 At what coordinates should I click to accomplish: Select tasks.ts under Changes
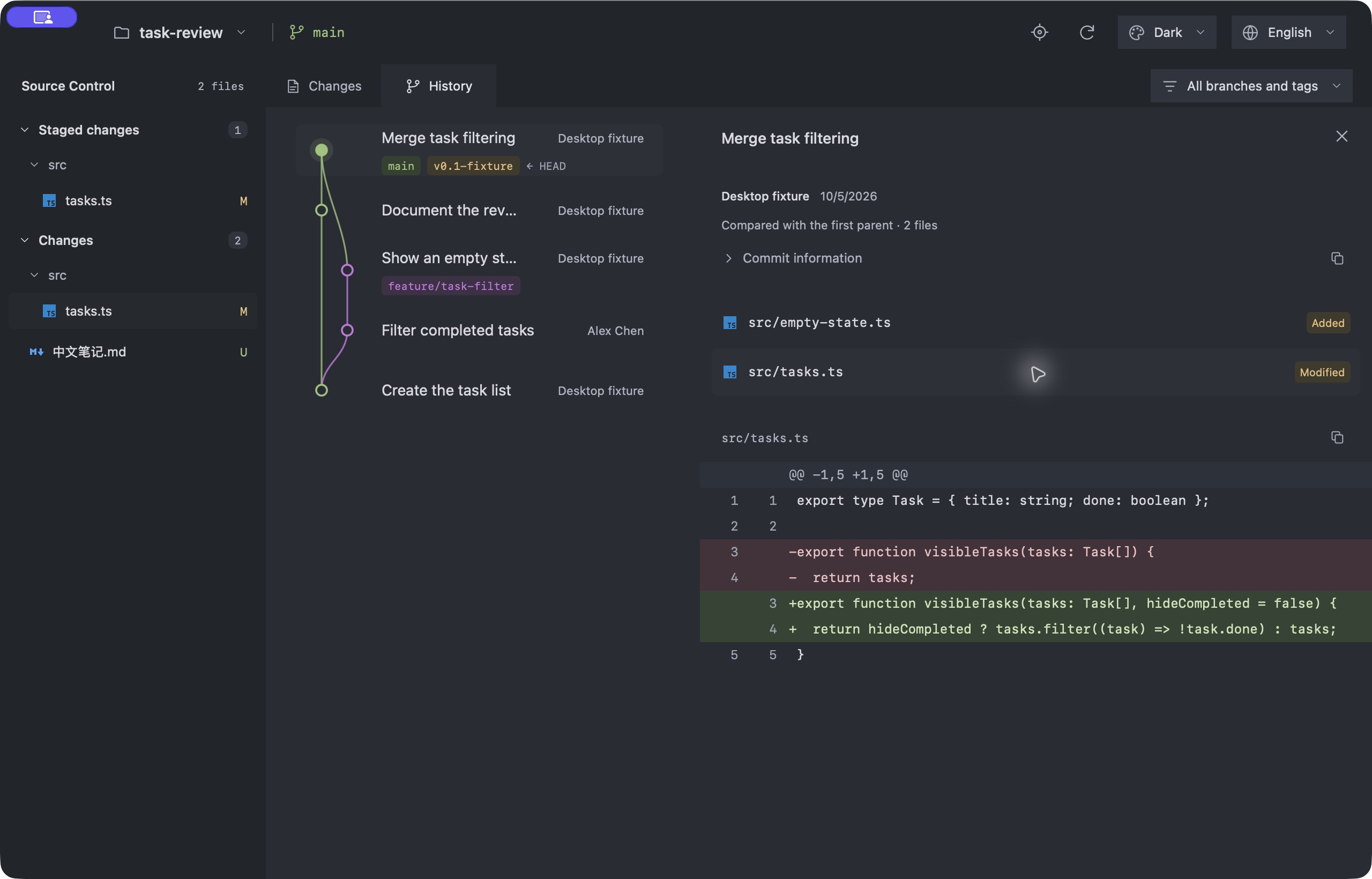133,311
